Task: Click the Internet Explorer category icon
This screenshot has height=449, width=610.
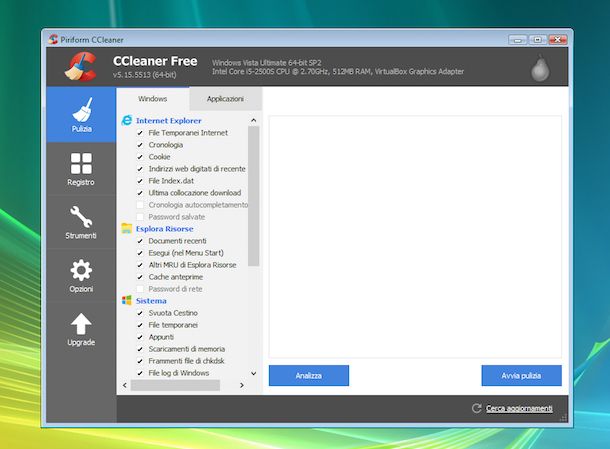Action: click(126, 120)
